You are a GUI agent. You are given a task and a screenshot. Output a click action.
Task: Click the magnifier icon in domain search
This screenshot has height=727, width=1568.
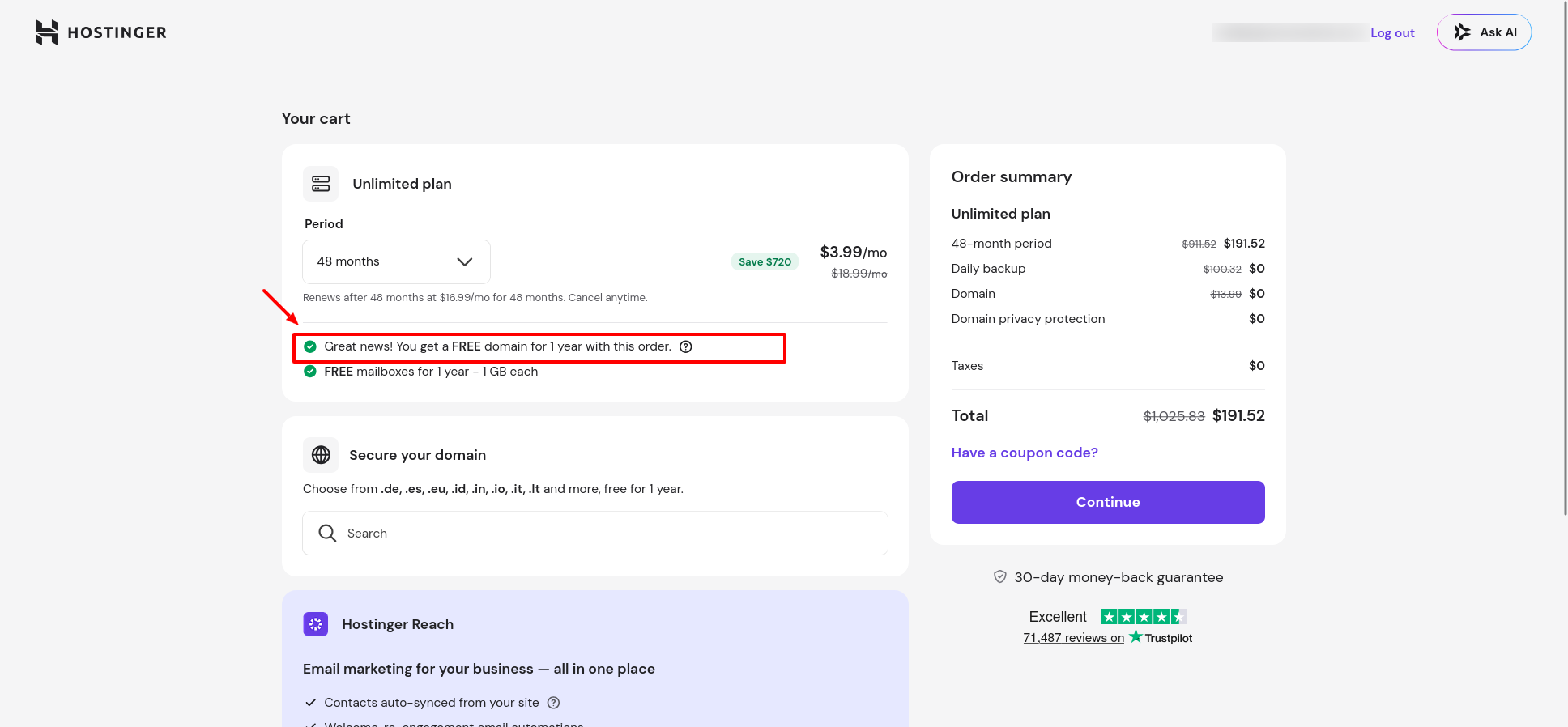[327, 533]
